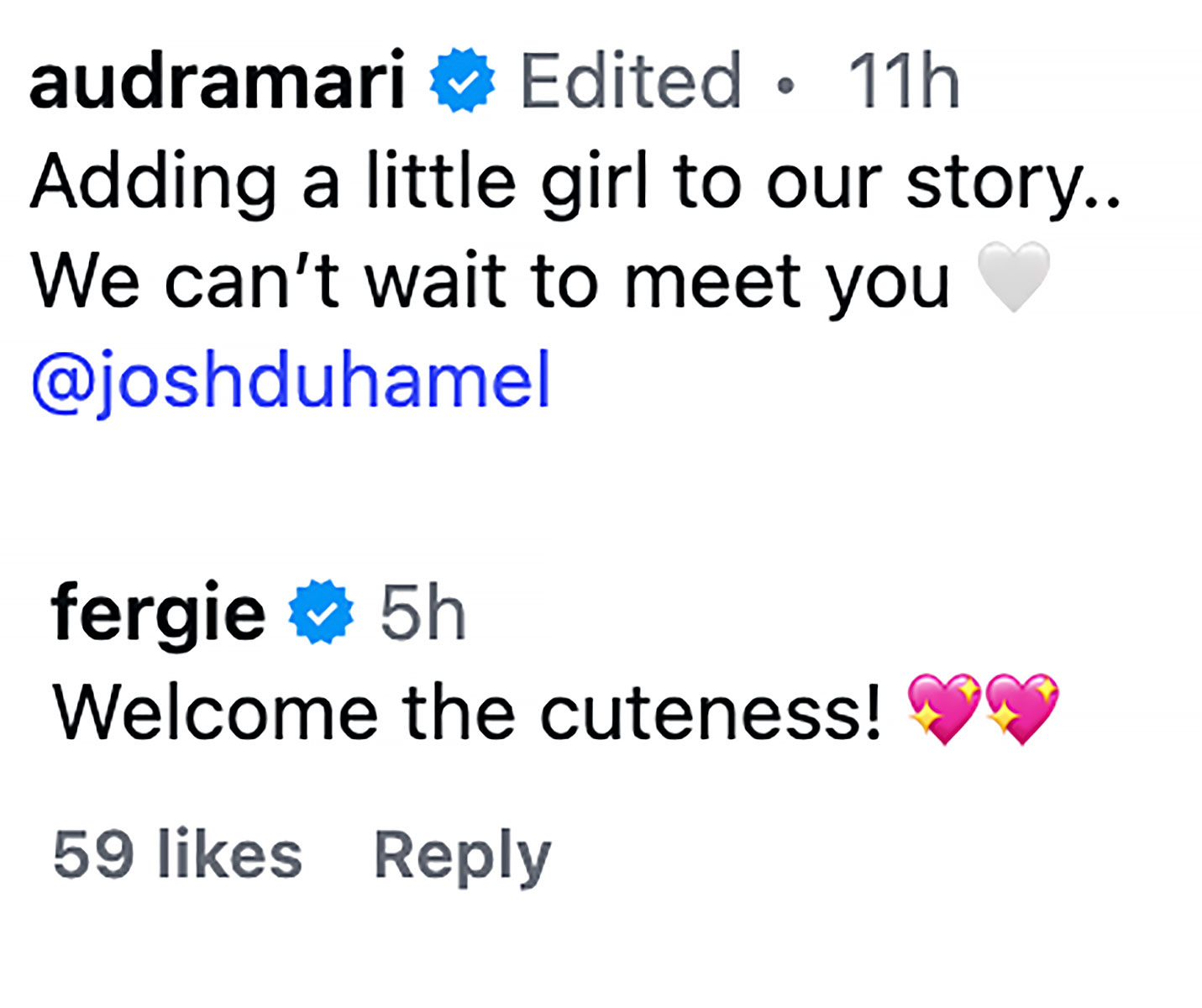This screenshot has height=1008, width=1202.
Task: Click the caption text about adding a little girl
Action: tap(577, 179)
